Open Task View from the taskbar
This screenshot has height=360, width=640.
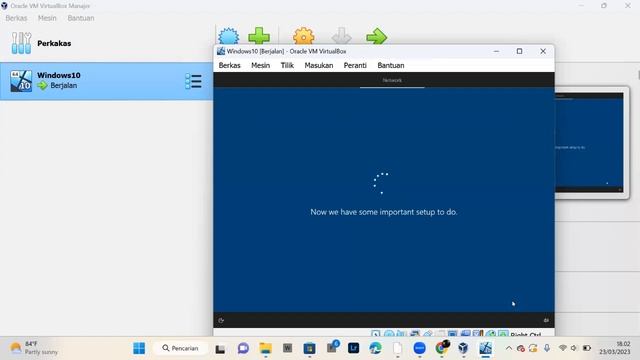click(x=220, y=349)
